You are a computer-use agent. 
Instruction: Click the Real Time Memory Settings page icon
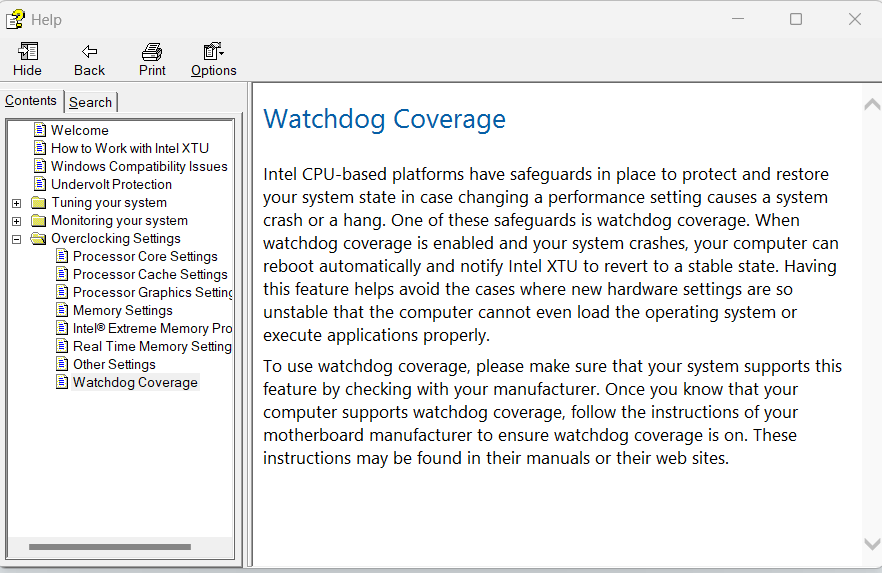click(62, 346)
